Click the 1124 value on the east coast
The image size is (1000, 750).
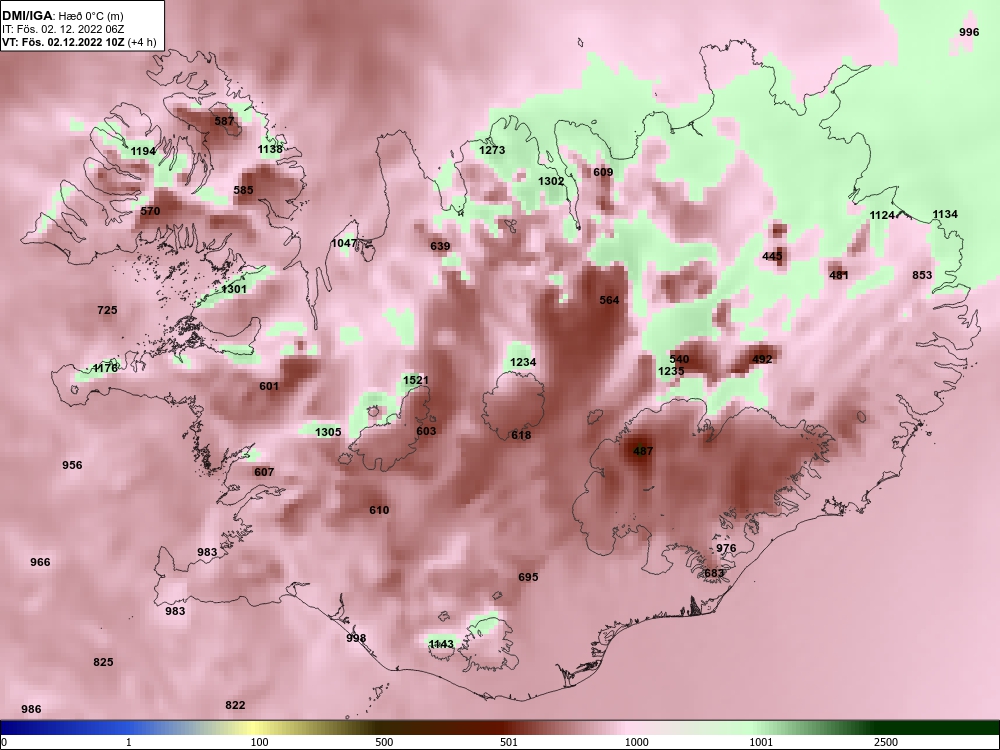882,215
